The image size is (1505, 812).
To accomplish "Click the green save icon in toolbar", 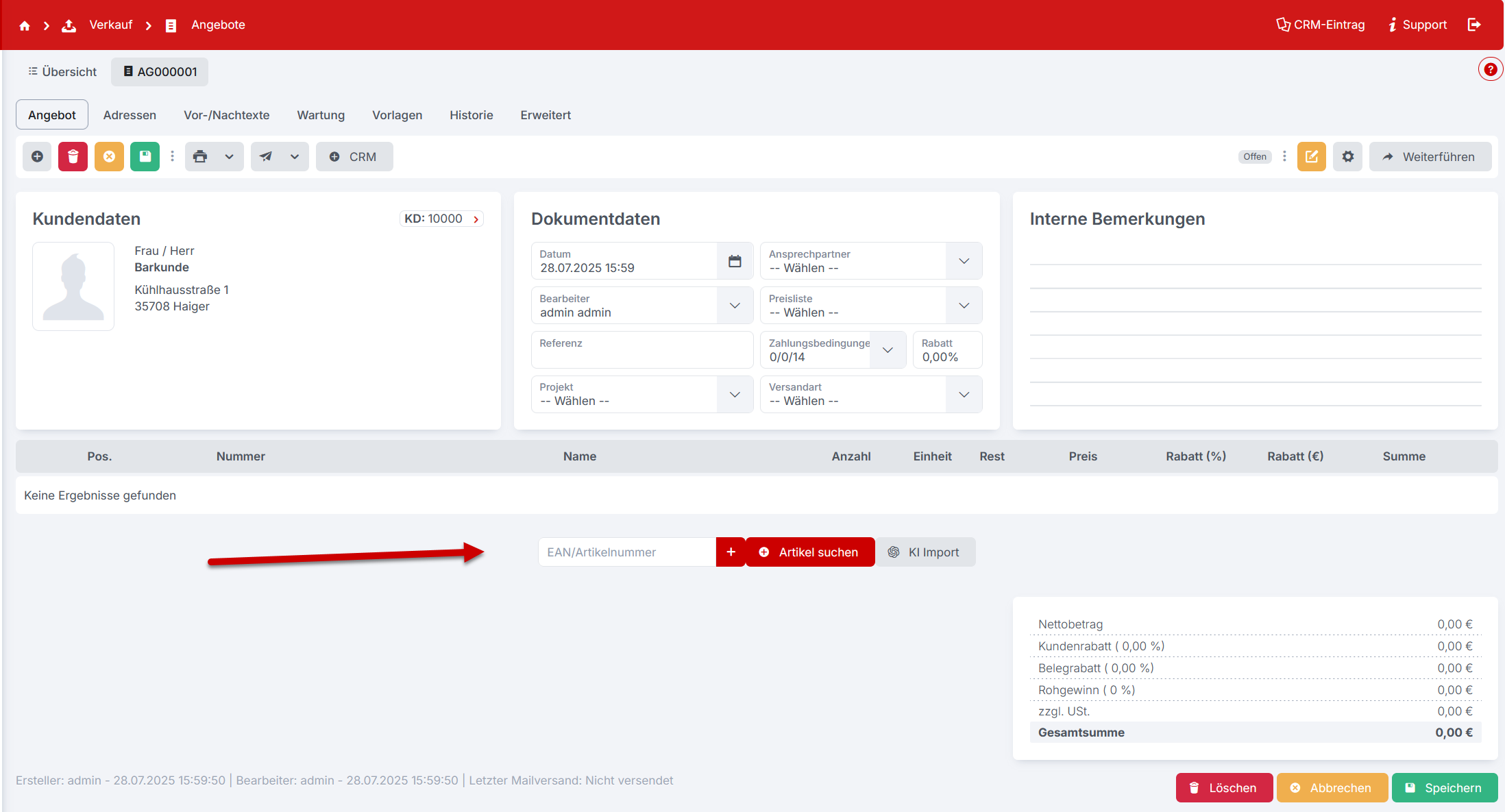I will click(145, 157).
